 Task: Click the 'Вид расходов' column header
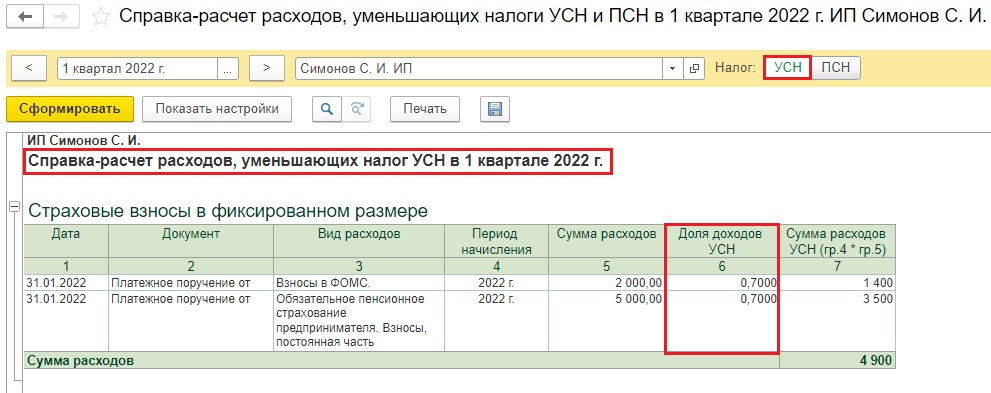click(x=359, y=241)
